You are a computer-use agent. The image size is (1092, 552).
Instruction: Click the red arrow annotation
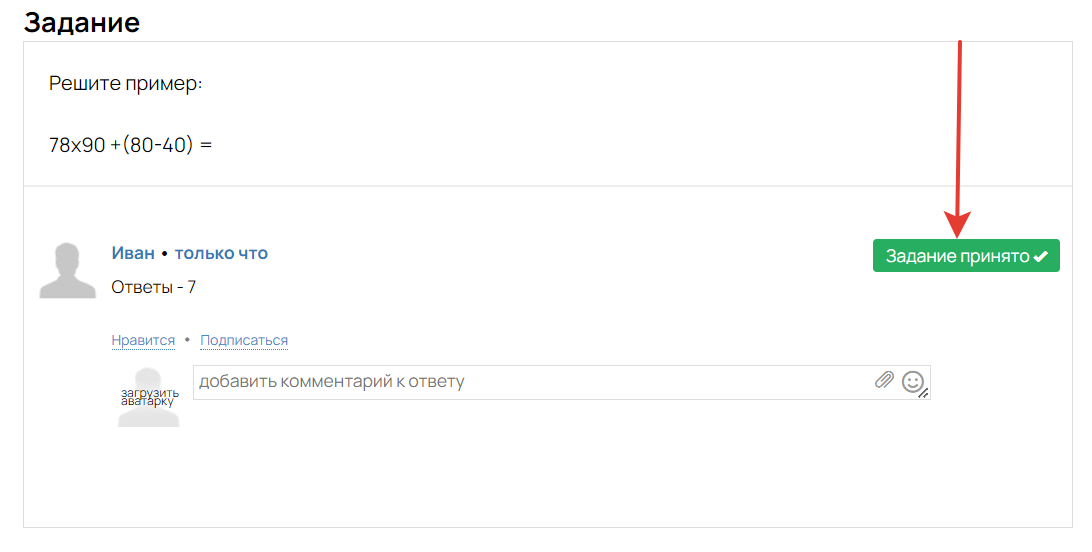tap(958, 139)
